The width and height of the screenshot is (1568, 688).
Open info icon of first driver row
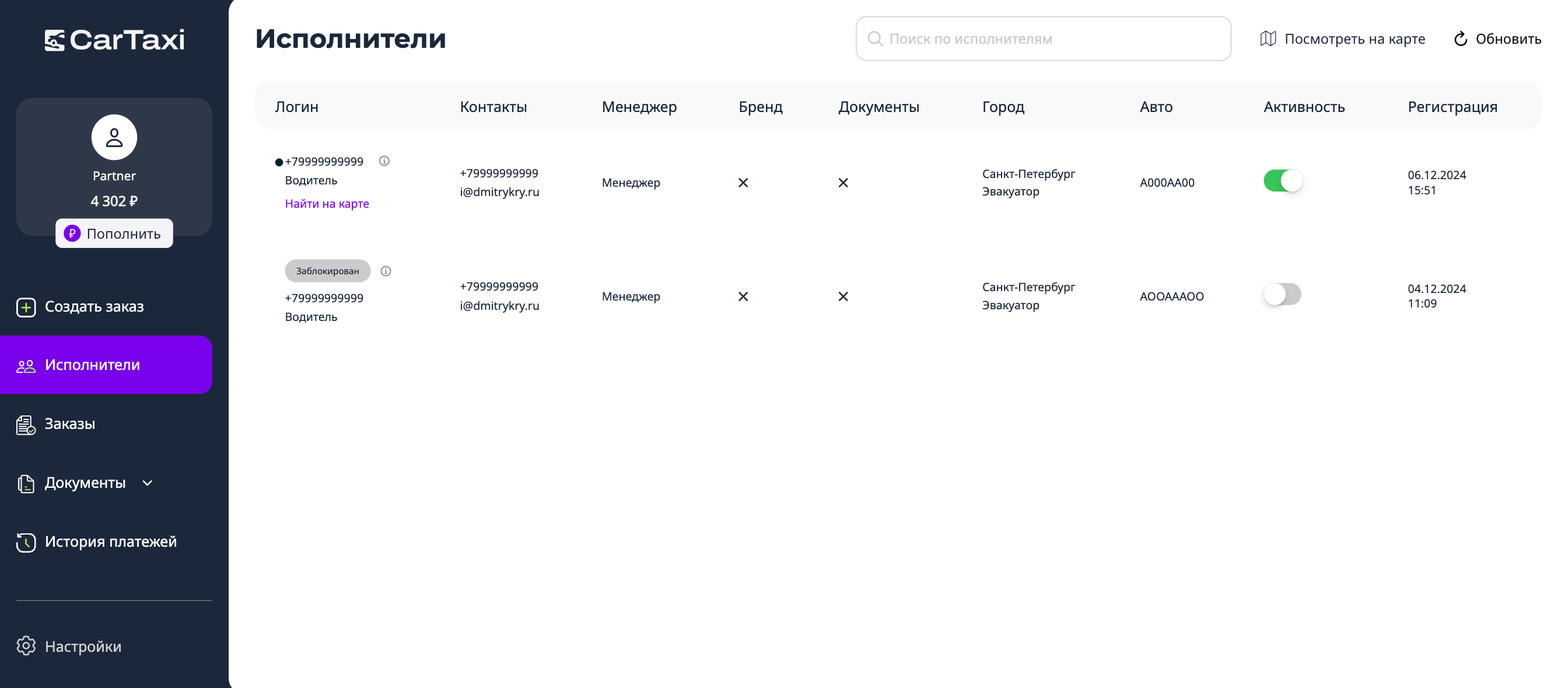pyautogui.click(x=384, y=160)
